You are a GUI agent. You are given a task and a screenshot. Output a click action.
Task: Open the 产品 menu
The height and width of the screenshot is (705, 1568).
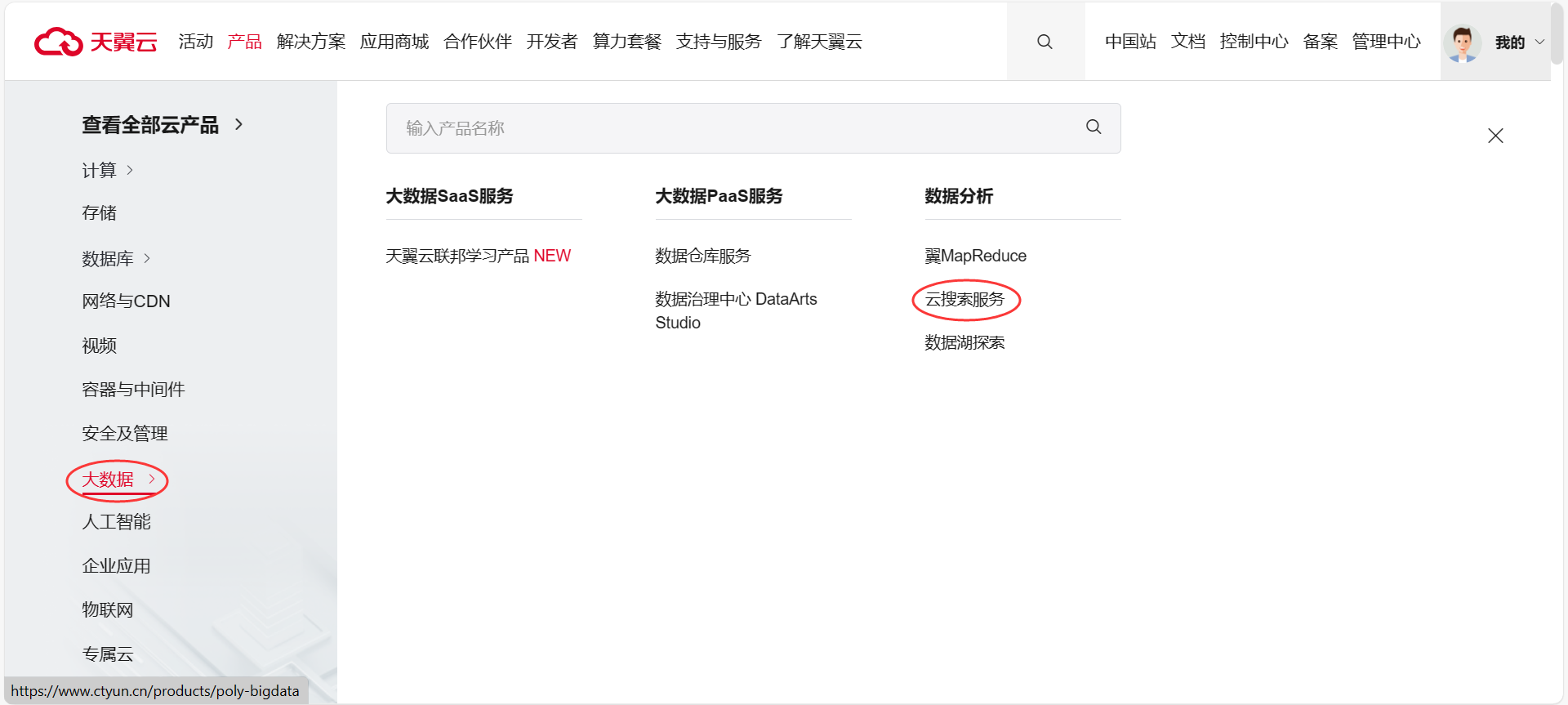[x=244, y=42]
